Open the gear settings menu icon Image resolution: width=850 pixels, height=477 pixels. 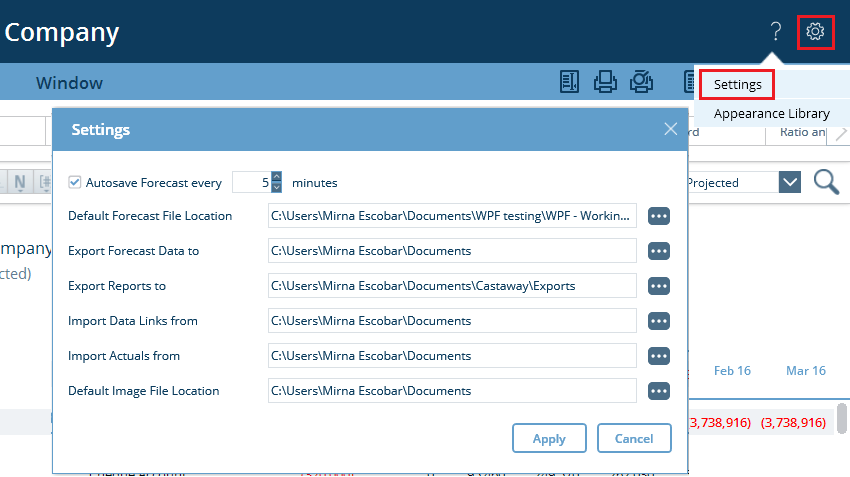click(815, 32)
